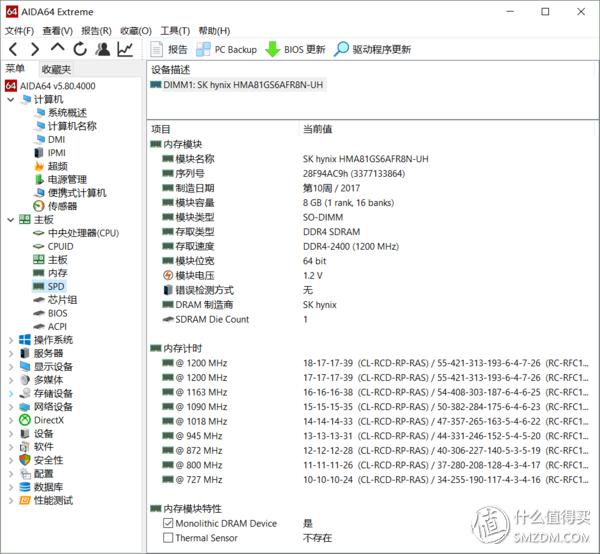
Task: Open 报告 report button
Action: 169,49
